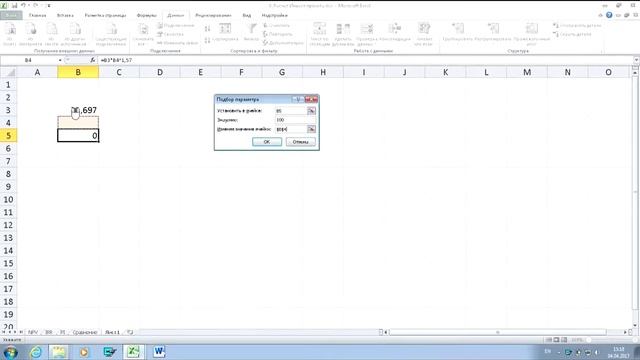Click the Sort A to Z icon

207,29
